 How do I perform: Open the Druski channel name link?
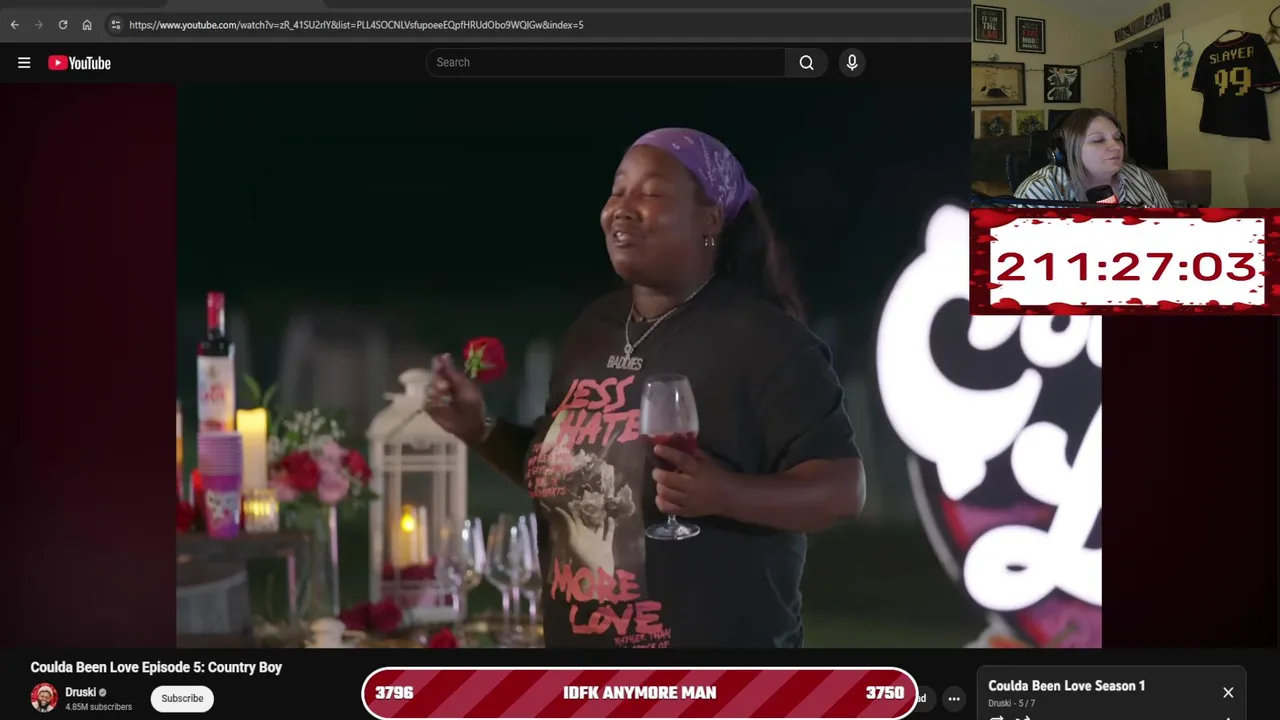point(80,692)
